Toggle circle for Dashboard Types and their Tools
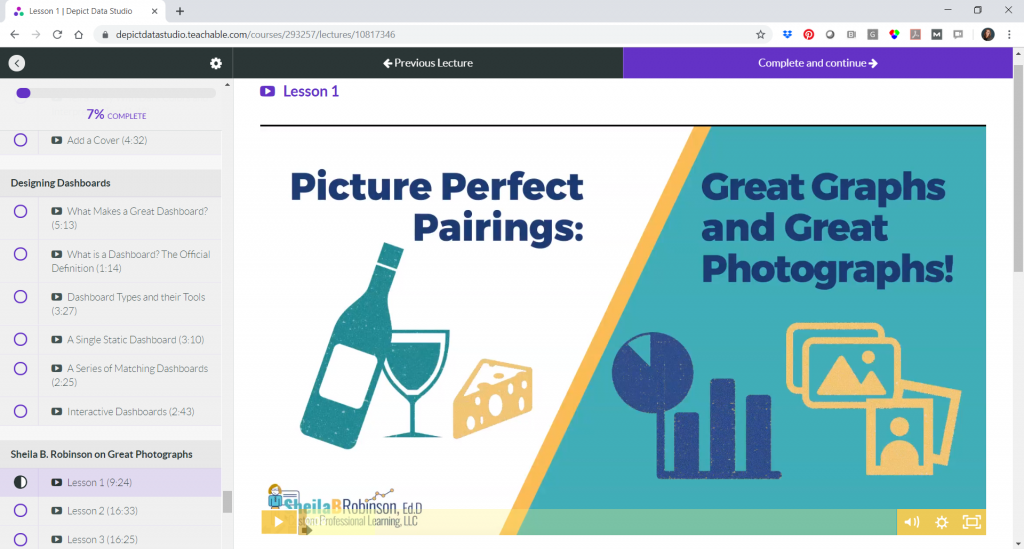 tap(20, 296)
